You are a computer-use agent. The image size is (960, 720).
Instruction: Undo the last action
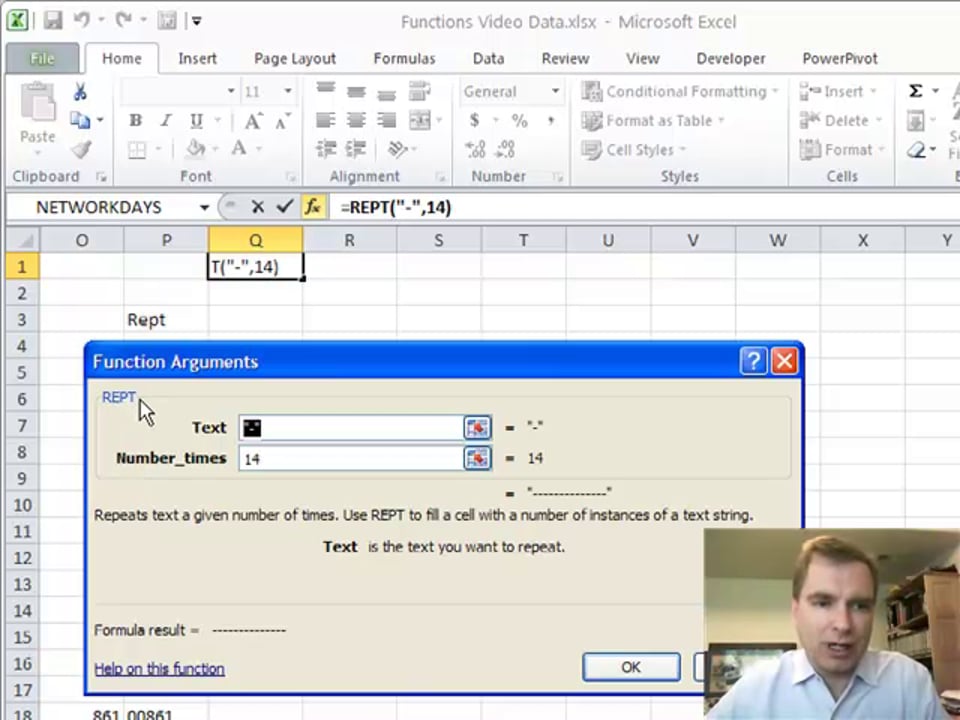pos(81,20)
